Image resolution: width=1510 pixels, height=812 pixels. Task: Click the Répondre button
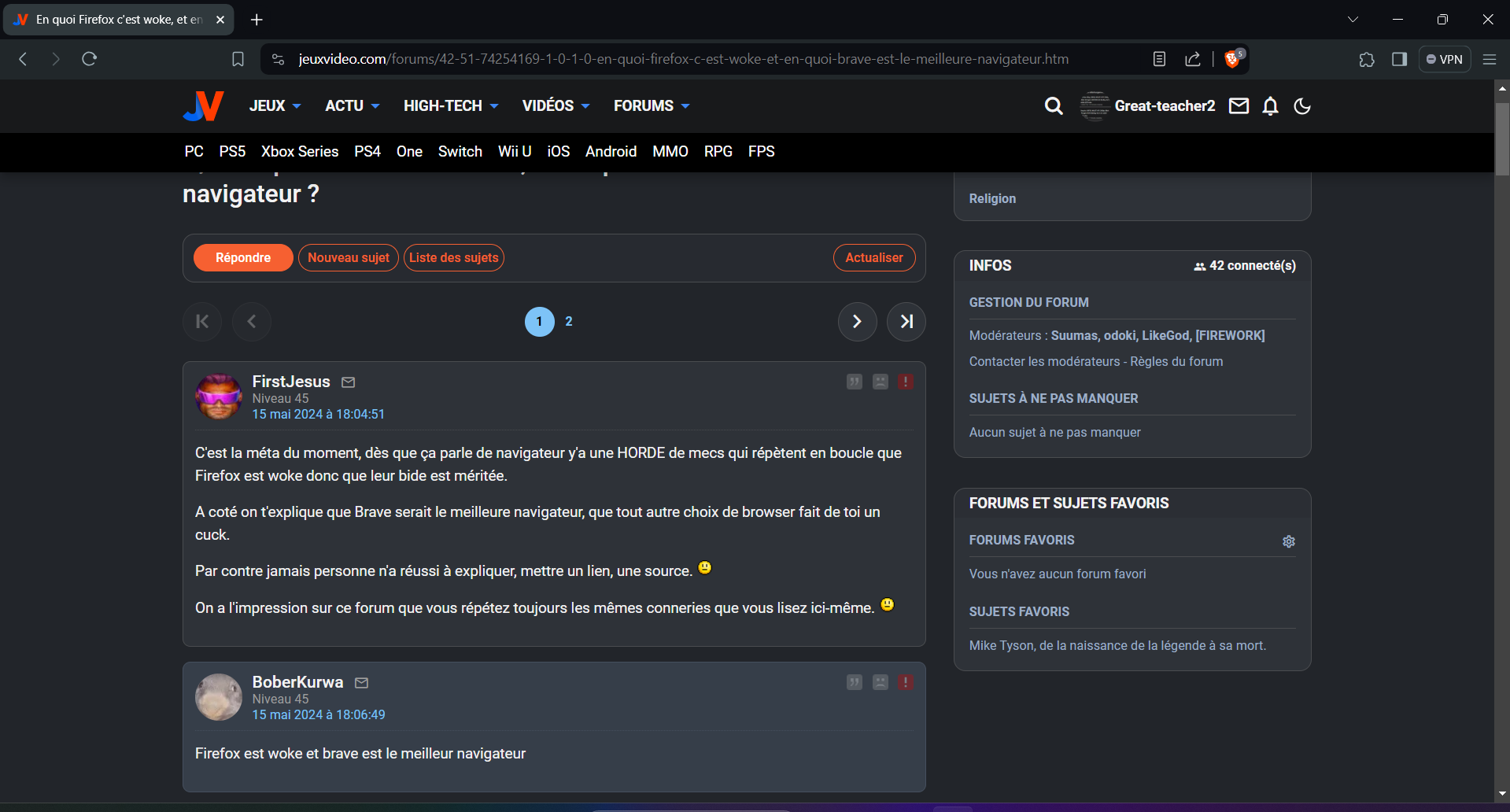243,258
